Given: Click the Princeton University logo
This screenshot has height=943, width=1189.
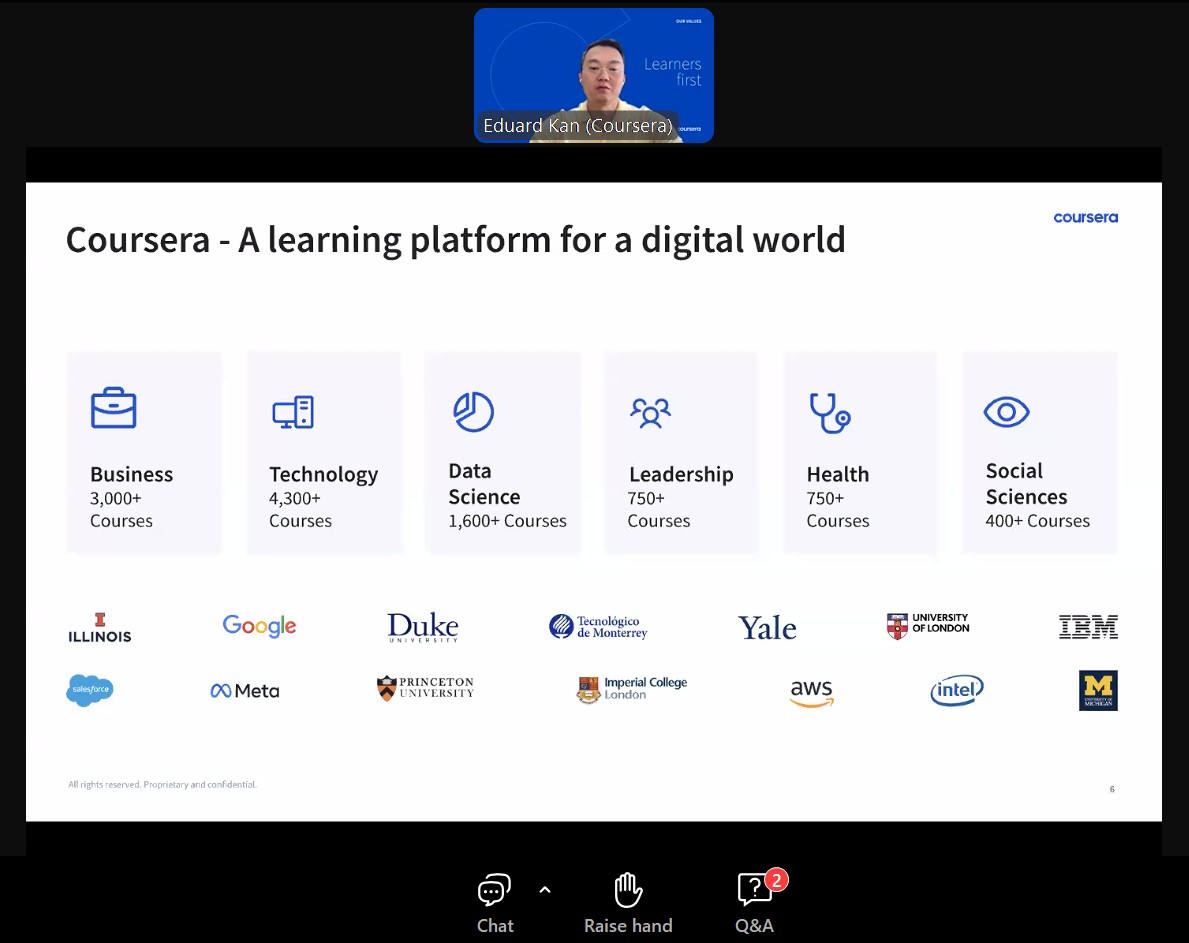Looking at the screenshot, I should (425, 688).
